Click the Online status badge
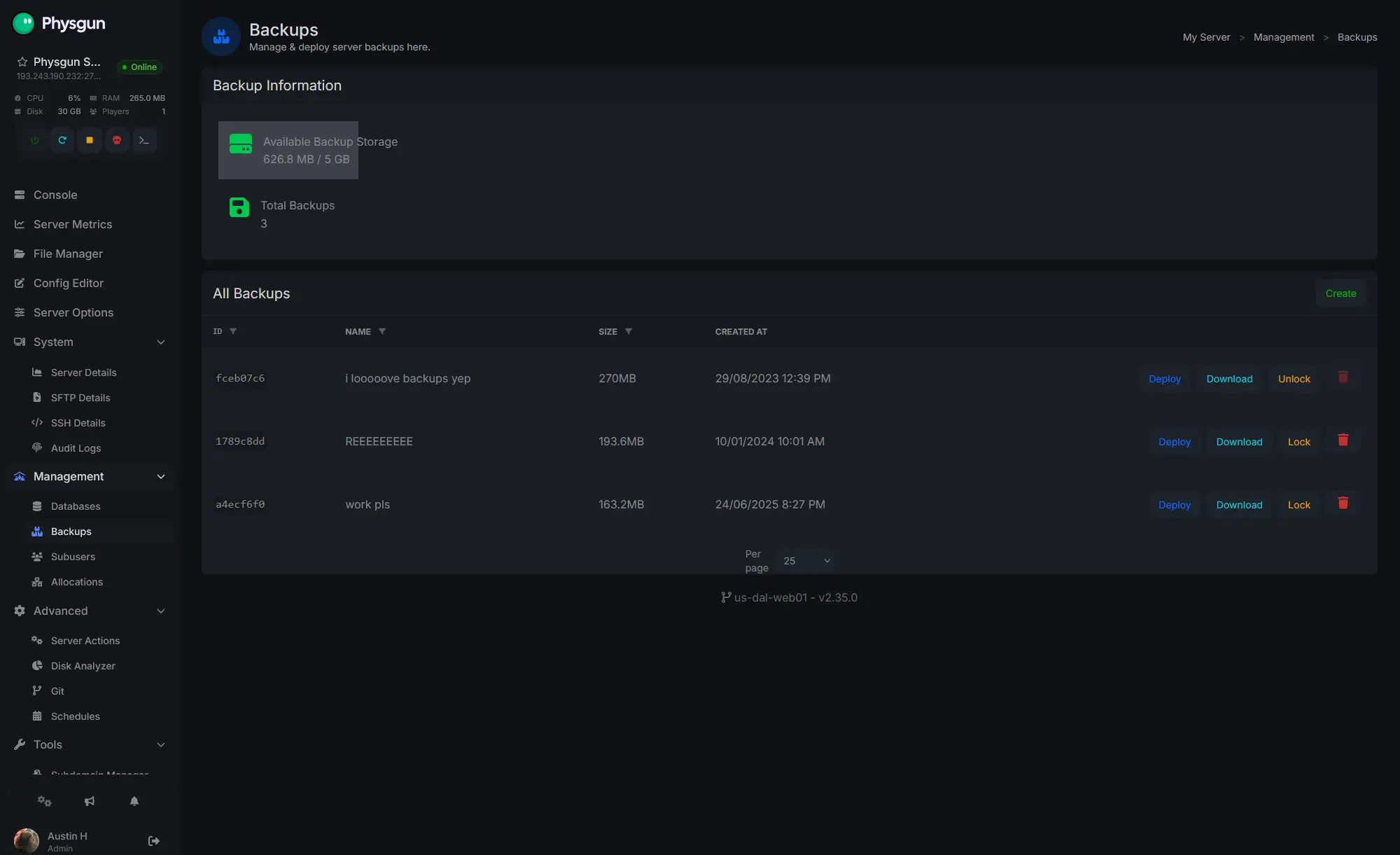The width and height of the screenshot is (1400, 855). pos(139,67)
